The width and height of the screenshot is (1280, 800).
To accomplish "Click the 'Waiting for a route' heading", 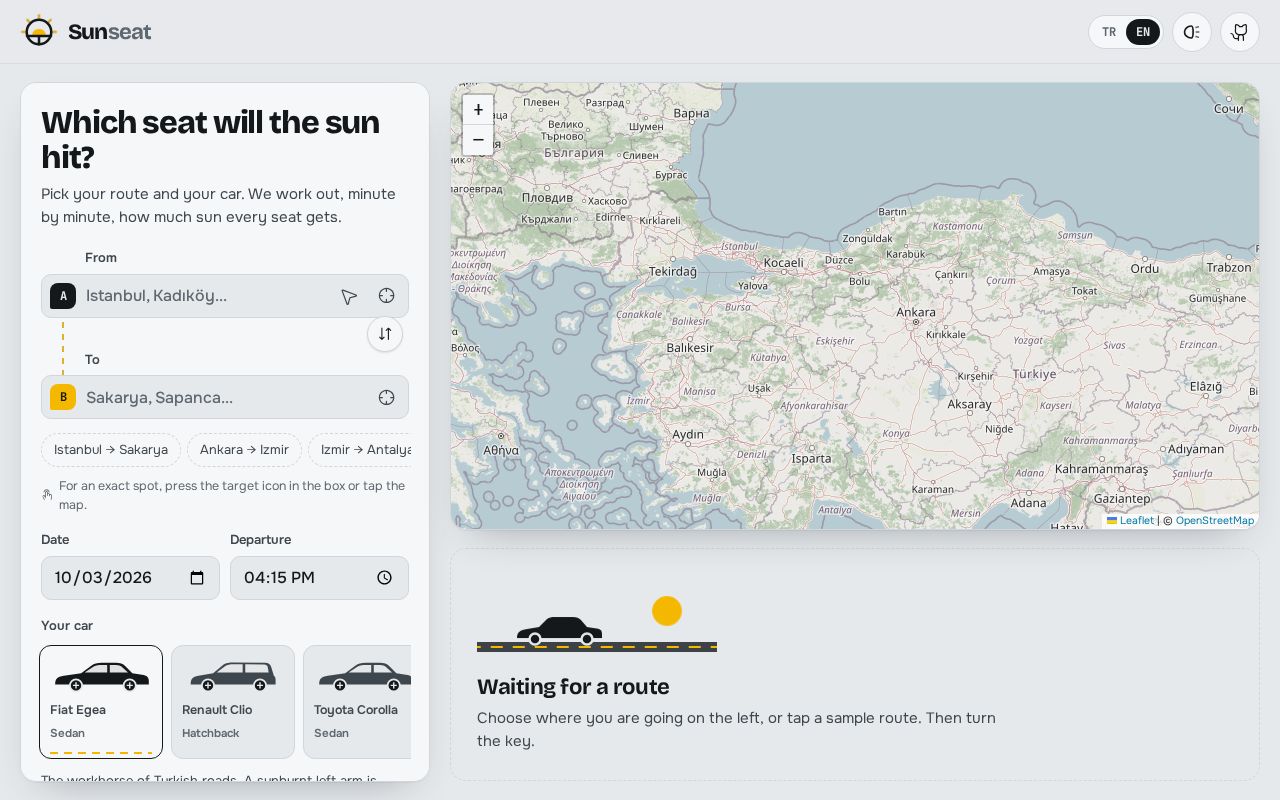I will pyautogui.click(x=573, y=687).
